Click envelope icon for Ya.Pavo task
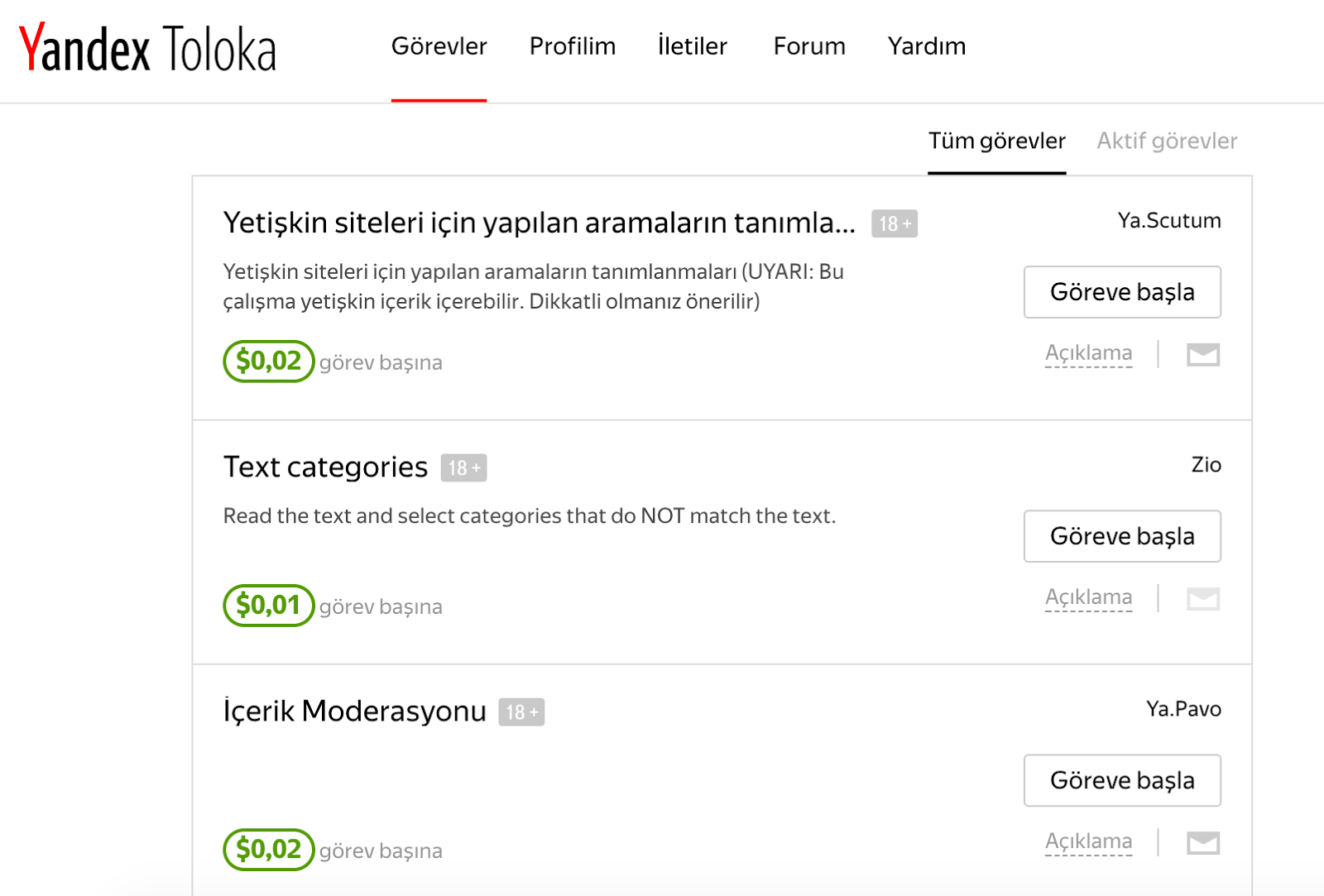1324x896 pixels. coord(1203,842)
